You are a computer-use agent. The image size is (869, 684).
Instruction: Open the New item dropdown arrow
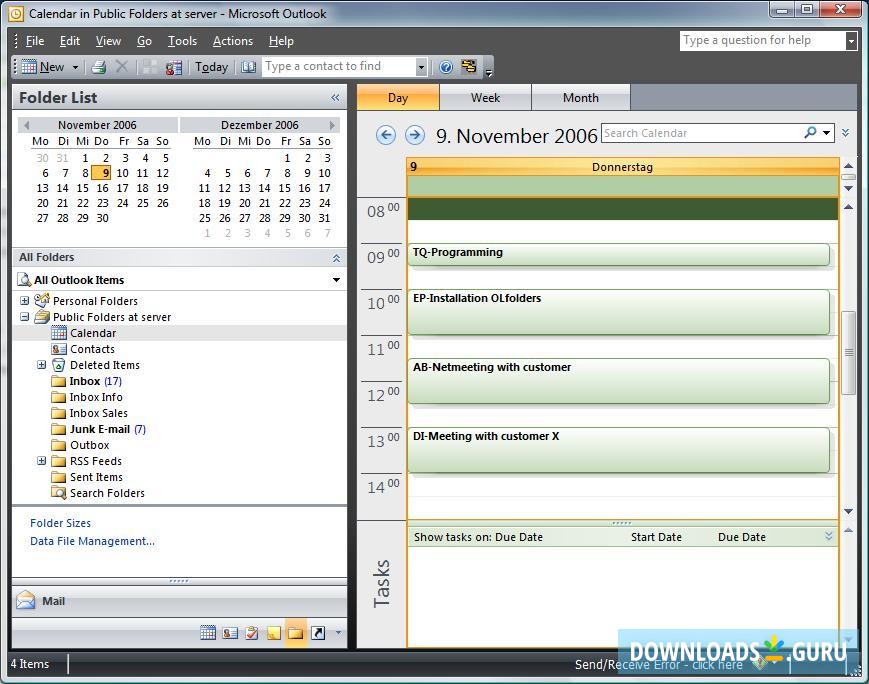[x=75, y=68]
